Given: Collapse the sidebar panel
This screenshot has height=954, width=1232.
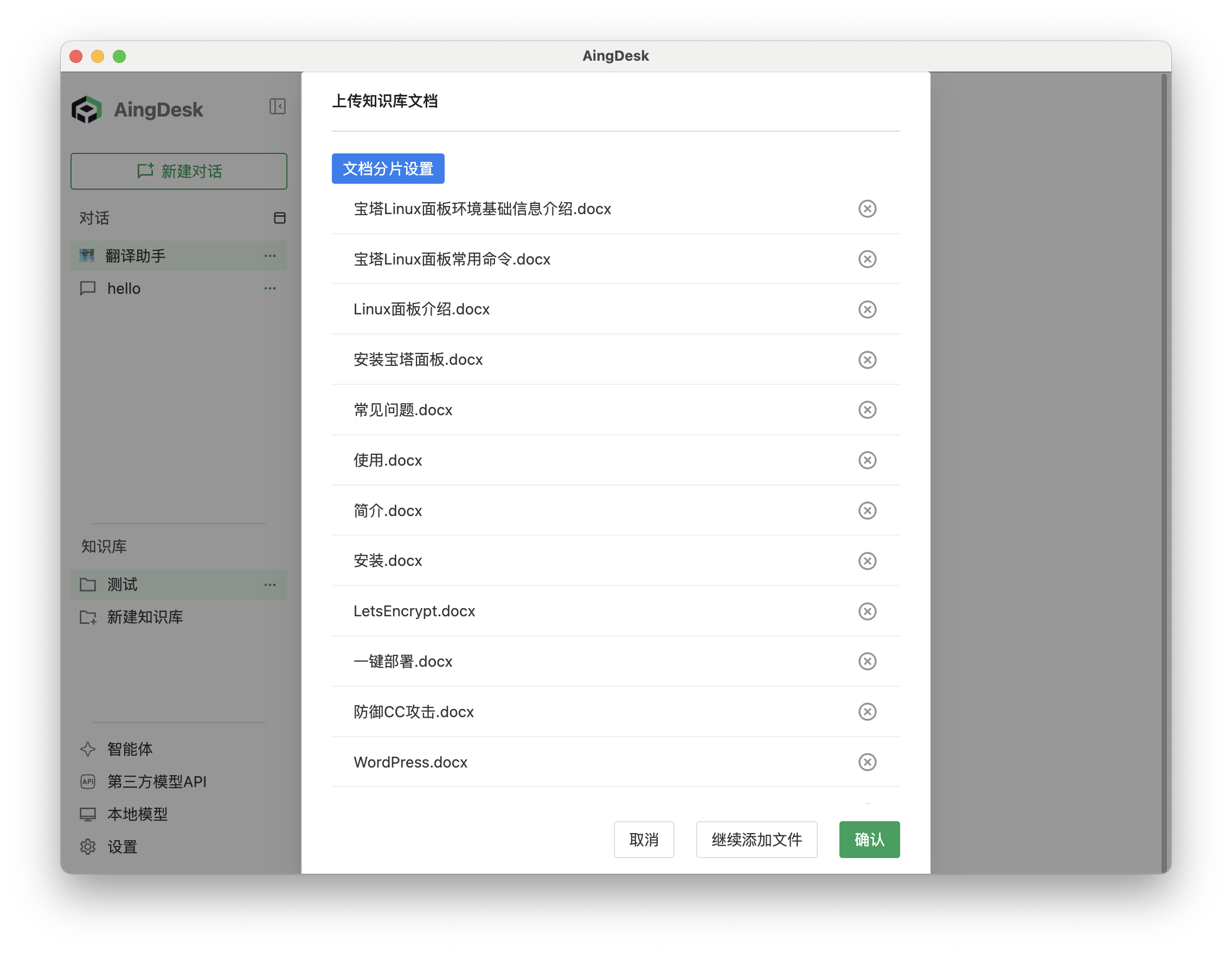Looking at the screenshot, I should click(x=277, y=106).
